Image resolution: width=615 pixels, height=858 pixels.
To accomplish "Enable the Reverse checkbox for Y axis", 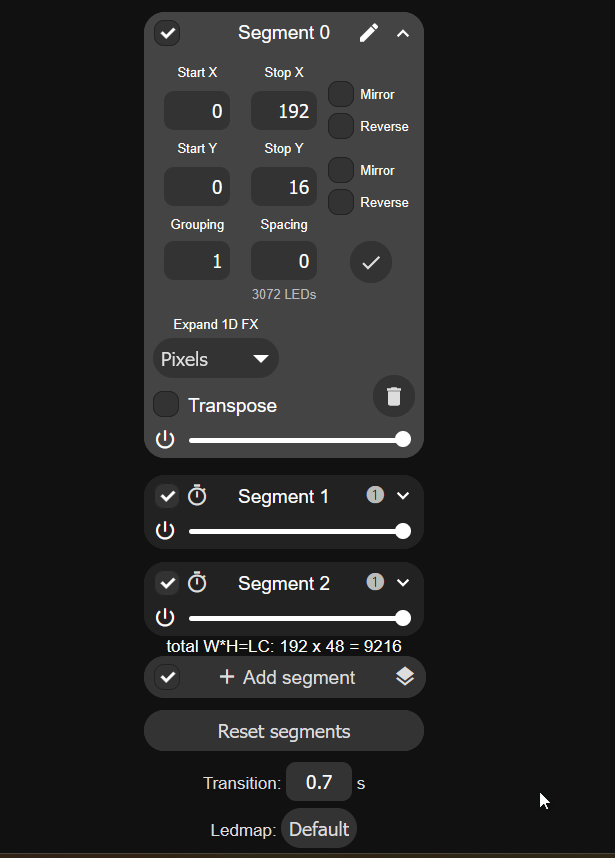I will coord(341,202).
